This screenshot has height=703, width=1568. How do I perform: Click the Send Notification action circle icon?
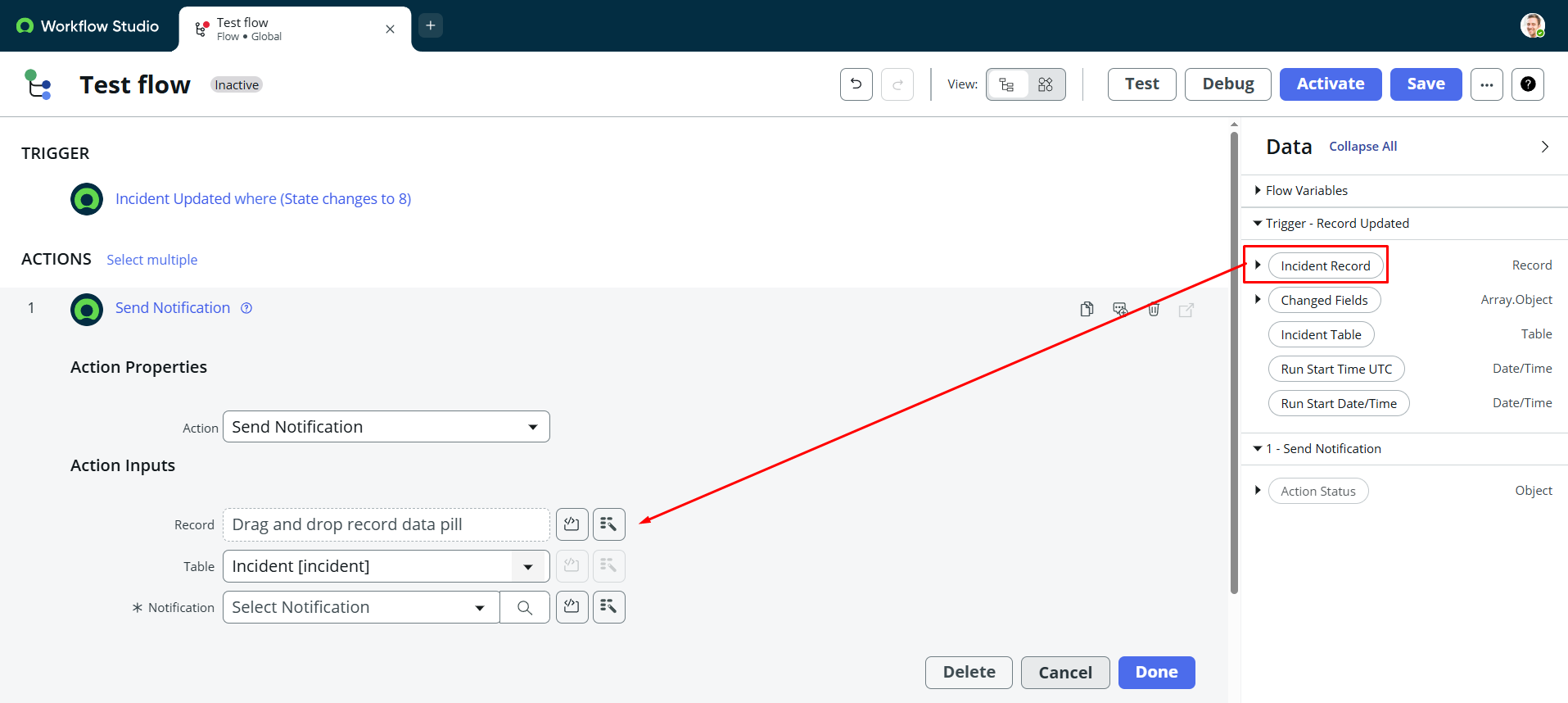coord(87,310)
